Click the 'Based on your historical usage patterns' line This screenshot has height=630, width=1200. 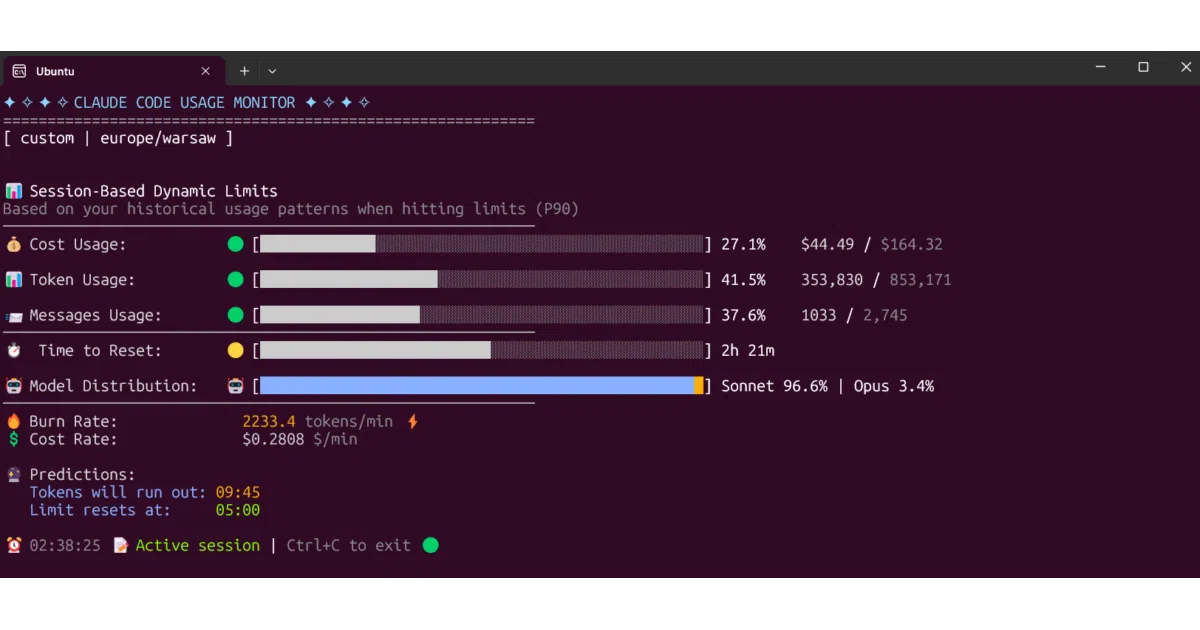pyautogui.click(x=291, y=209)
